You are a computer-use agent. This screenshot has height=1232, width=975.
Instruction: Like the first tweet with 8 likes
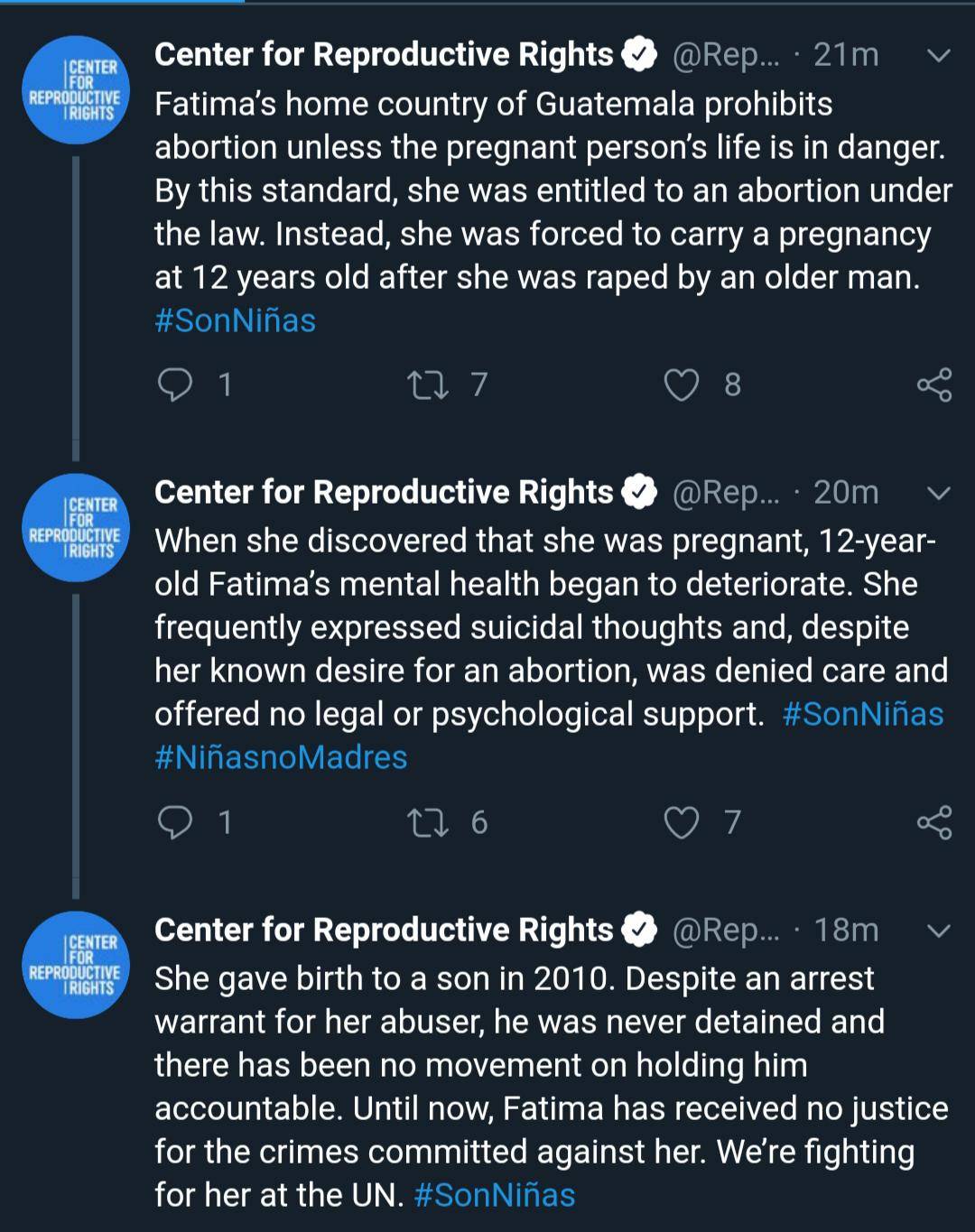coord(682,385)
